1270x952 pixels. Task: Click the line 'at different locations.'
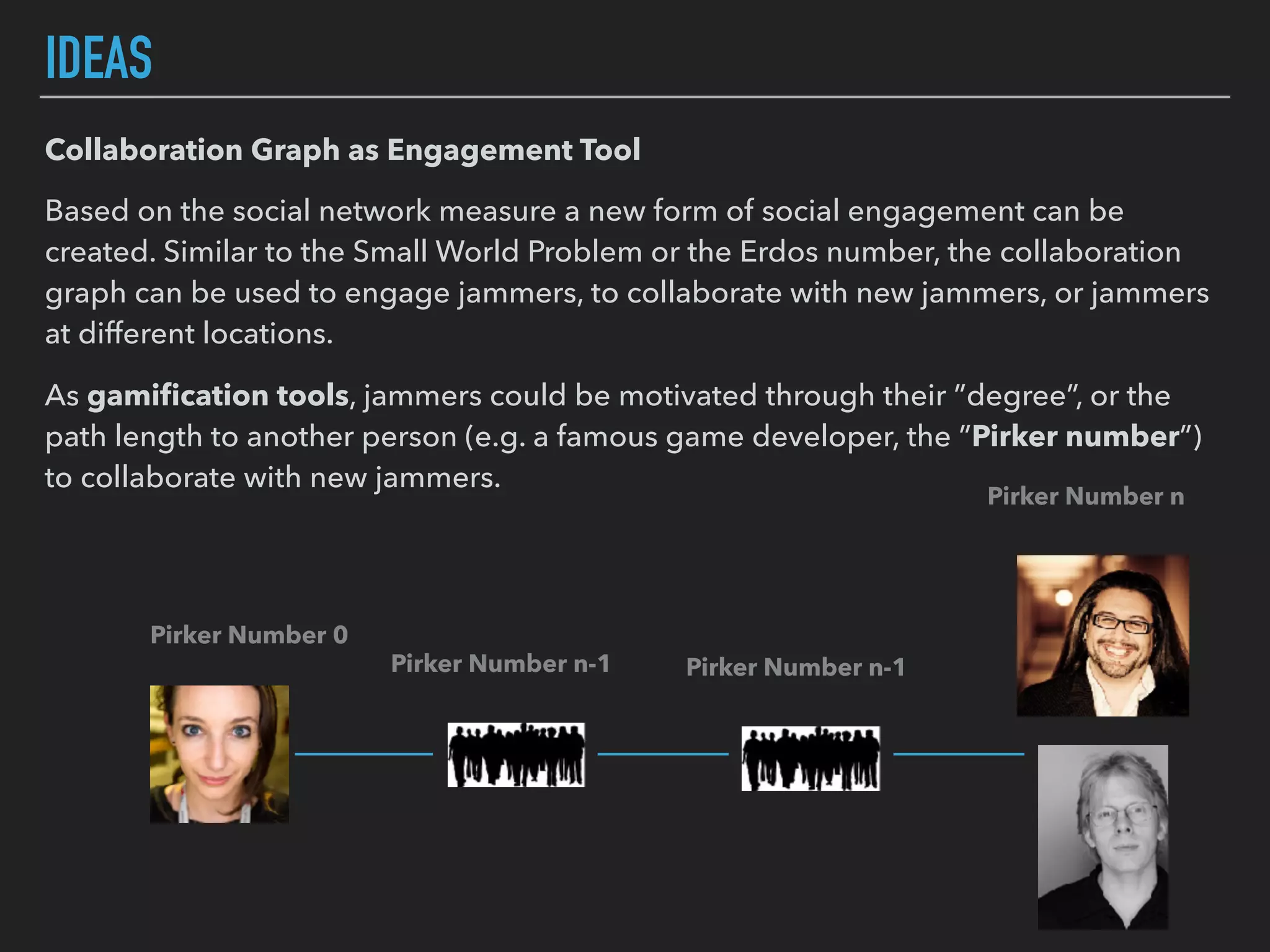(x=189, y=333)
